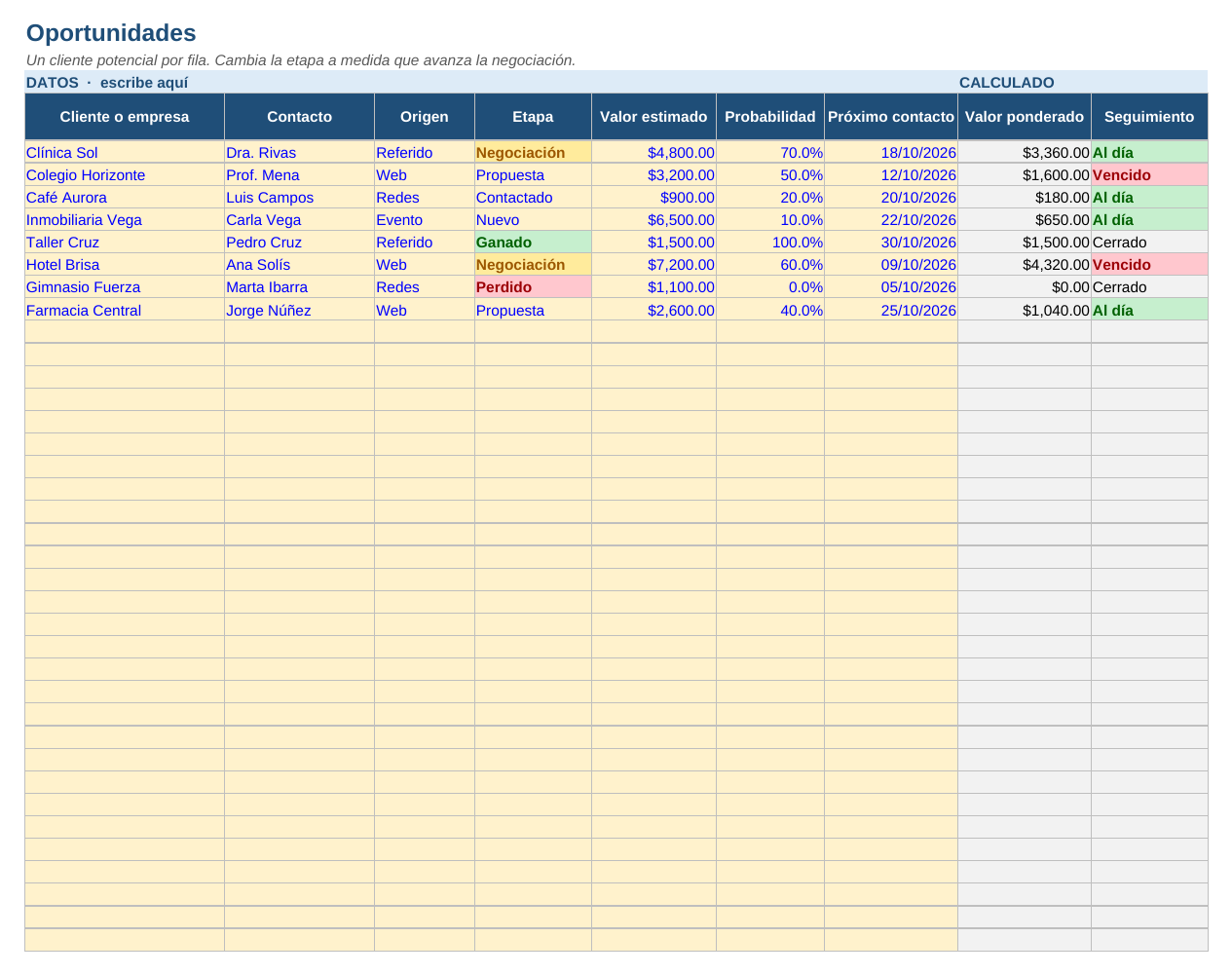
Task: Click the 'Hotel Brisa' client cell
Action: tap(125, 264)
